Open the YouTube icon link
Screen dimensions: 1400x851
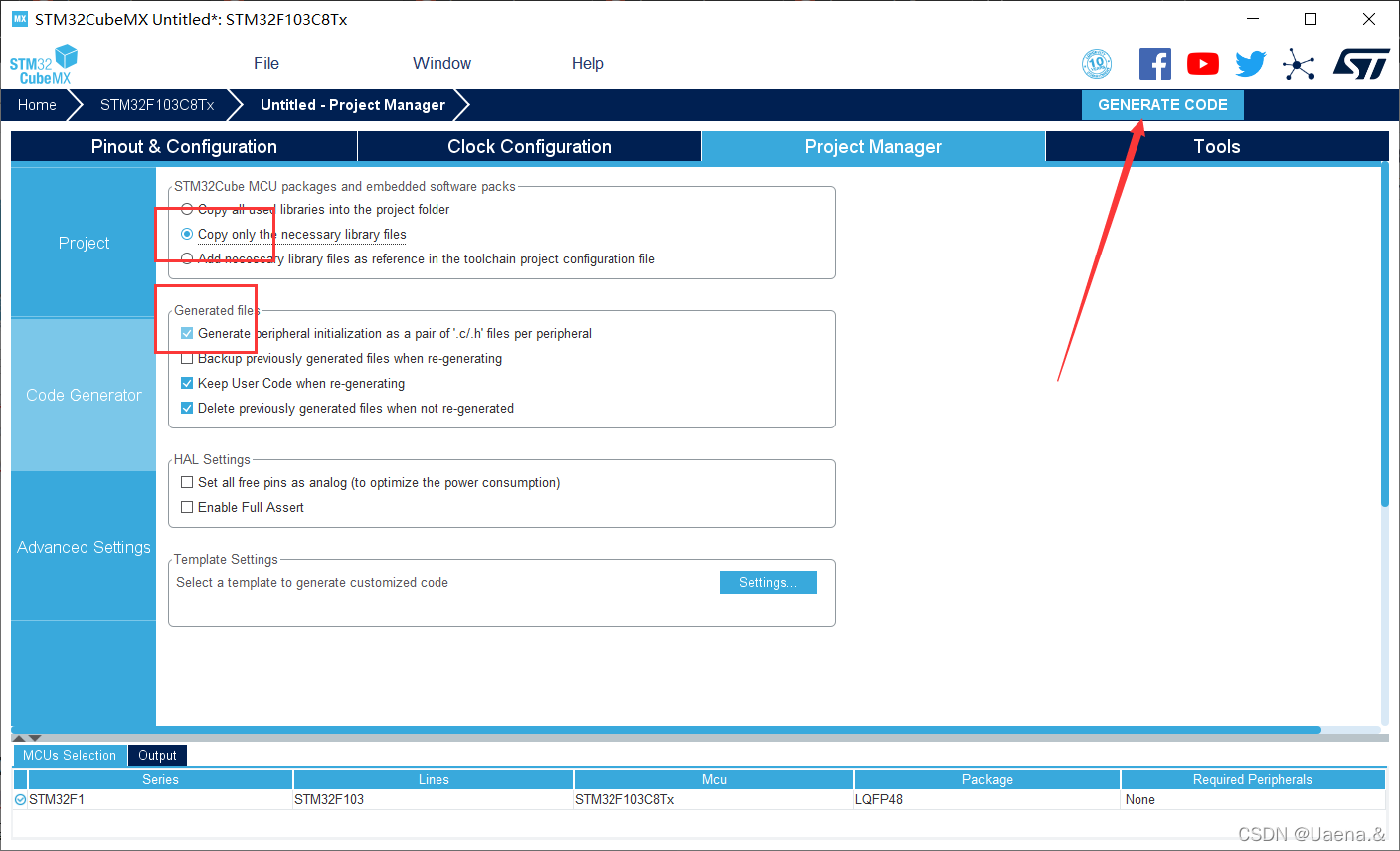(1203, 64)
